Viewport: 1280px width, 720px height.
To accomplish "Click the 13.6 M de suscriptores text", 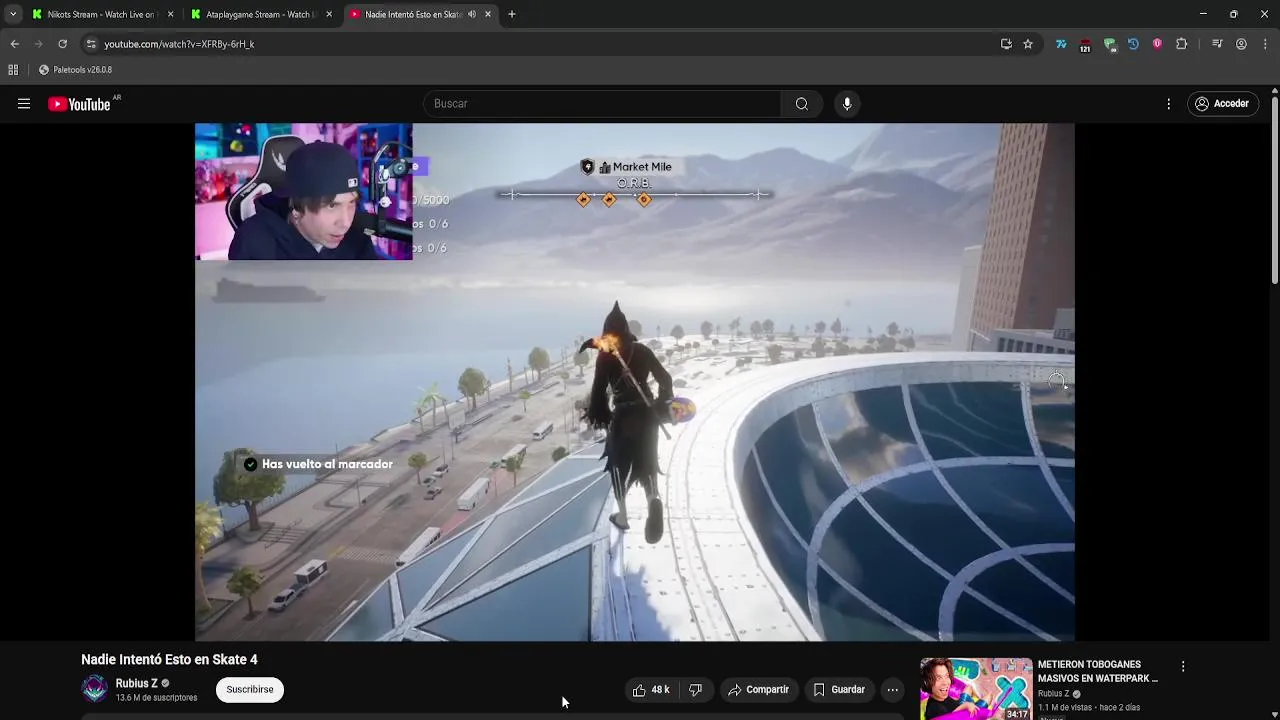I will point(156,698).
